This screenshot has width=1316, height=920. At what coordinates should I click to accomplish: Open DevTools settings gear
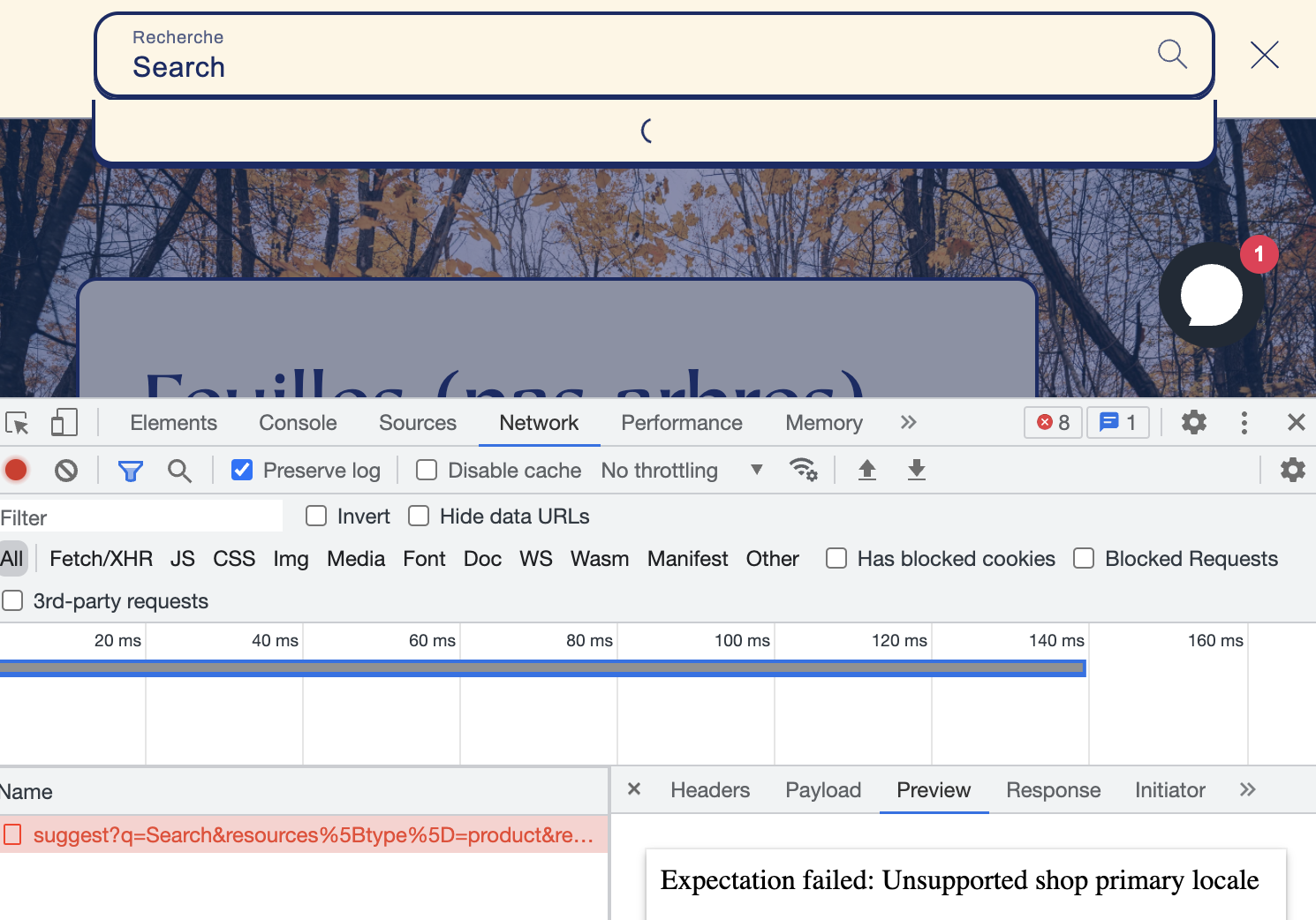click(x=1194, y=422)
